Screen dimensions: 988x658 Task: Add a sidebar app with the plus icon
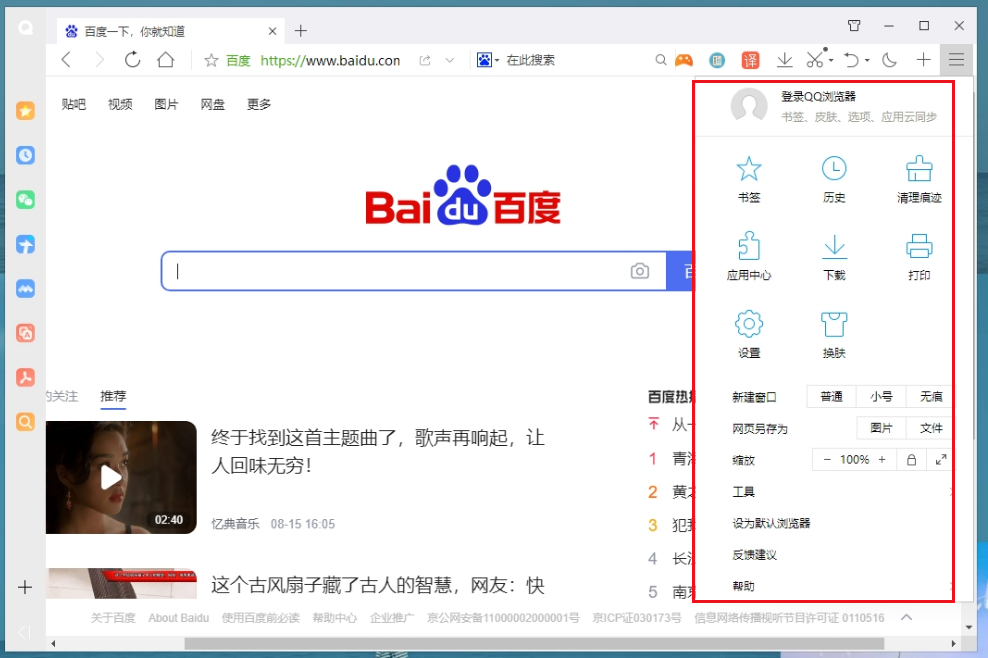(25, 587)
